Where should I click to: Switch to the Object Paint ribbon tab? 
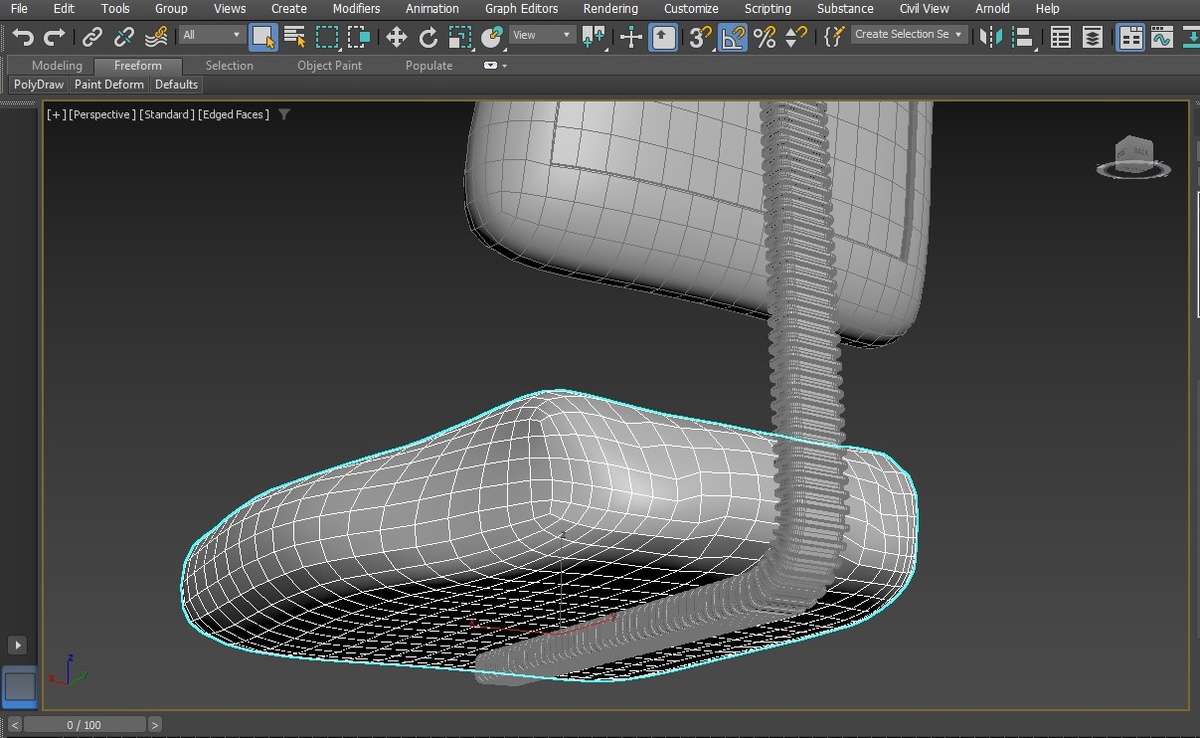(x=329, y=65)
